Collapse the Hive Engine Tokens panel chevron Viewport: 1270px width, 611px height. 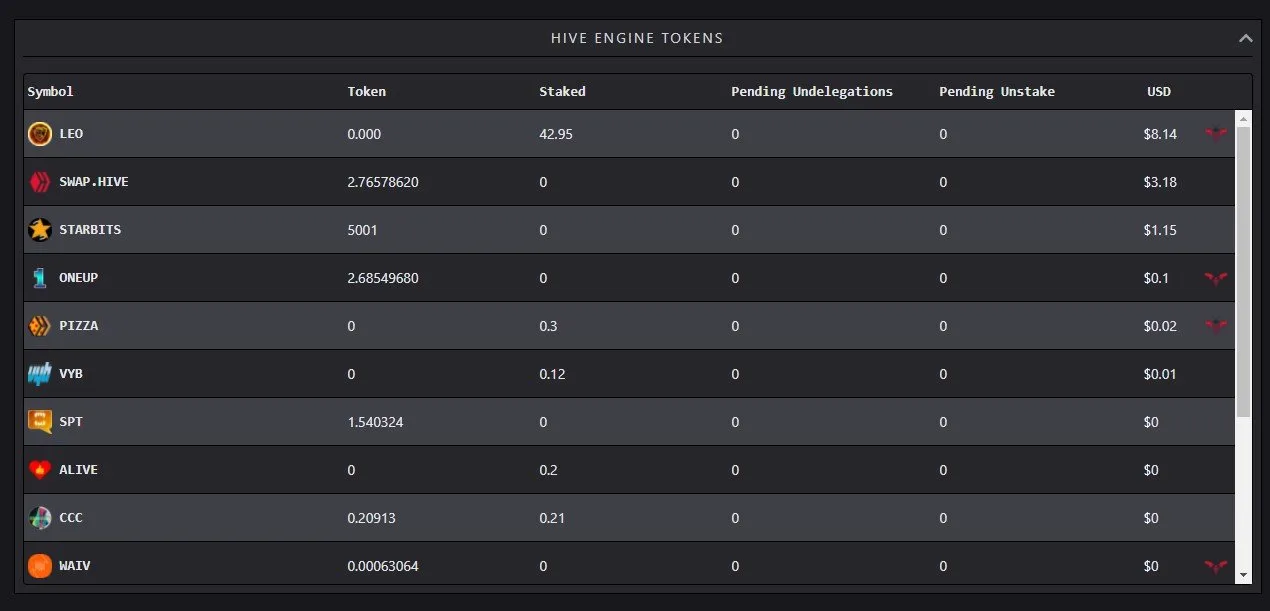pyautogui.click(x=1245, y=38)
